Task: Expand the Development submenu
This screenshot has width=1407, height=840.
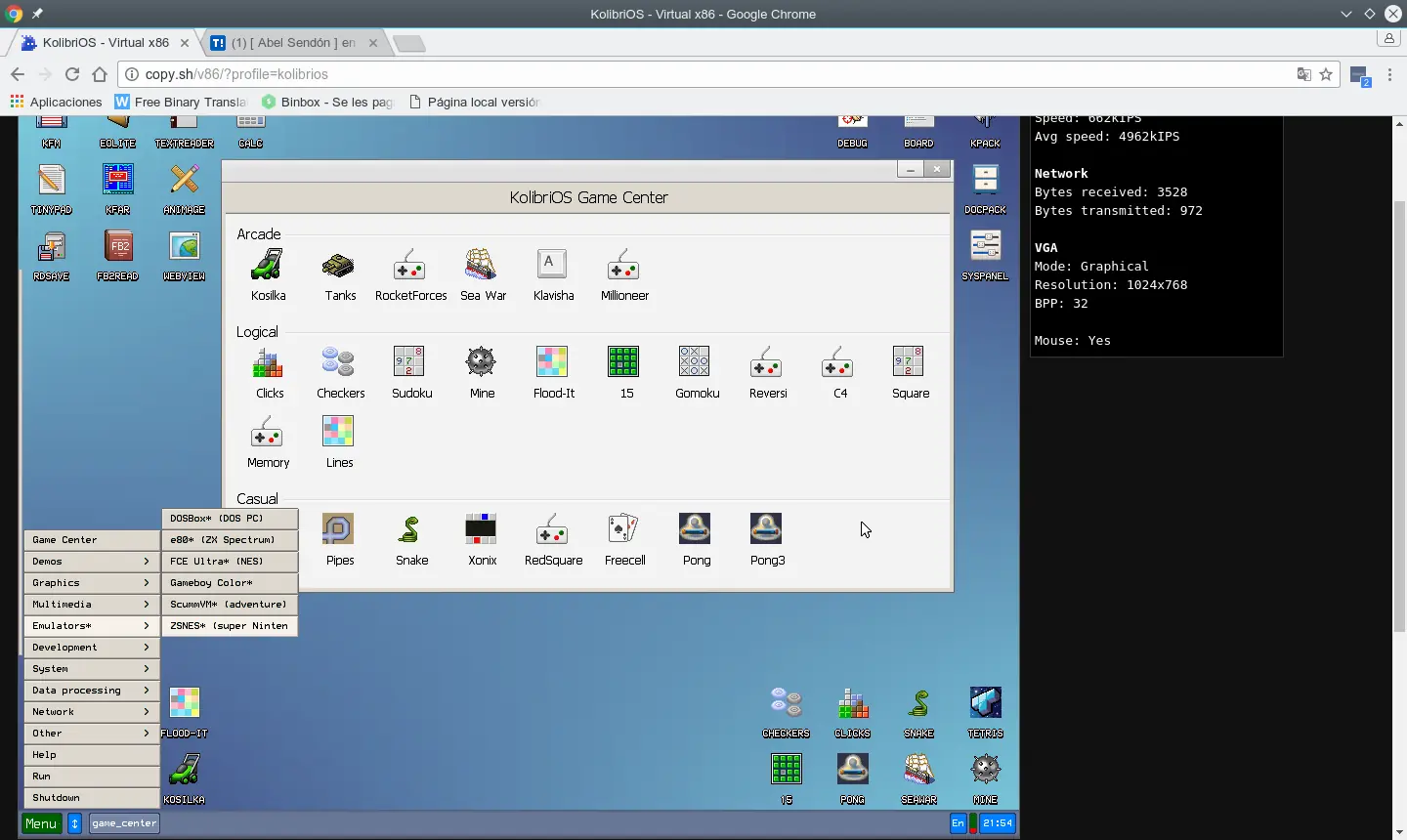Action: click(92, 648)
